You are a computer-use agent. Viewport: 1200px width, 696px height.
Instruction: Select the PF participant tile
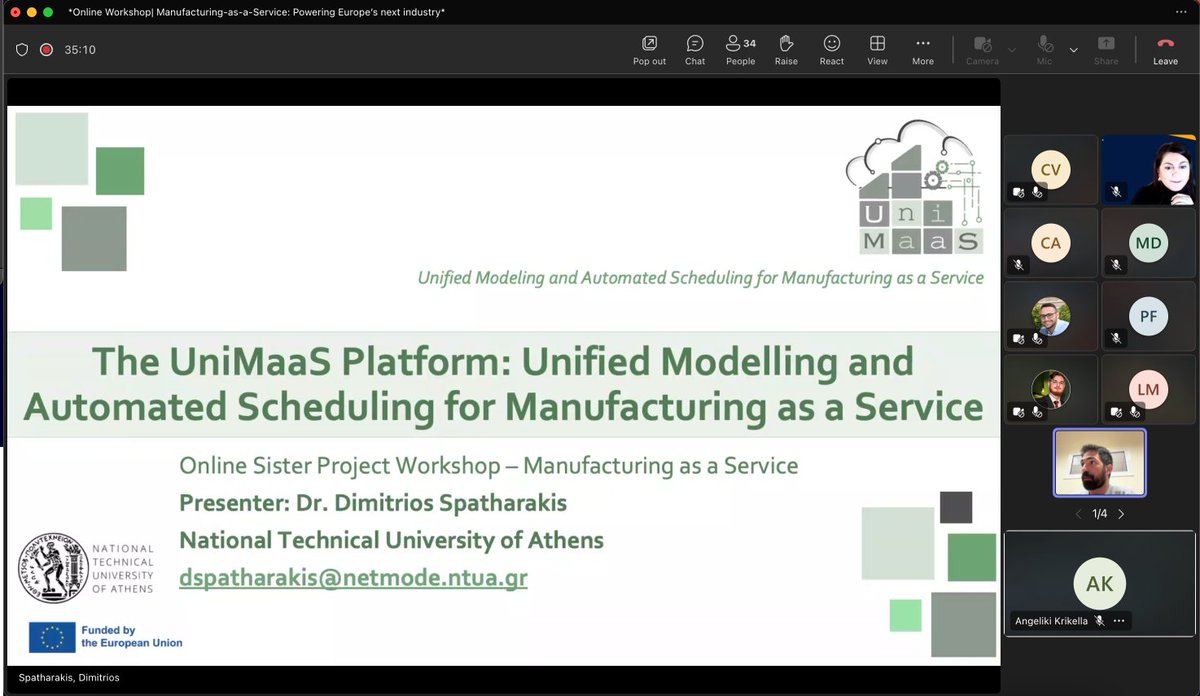pyautogui.click(x=1148, y=316)
